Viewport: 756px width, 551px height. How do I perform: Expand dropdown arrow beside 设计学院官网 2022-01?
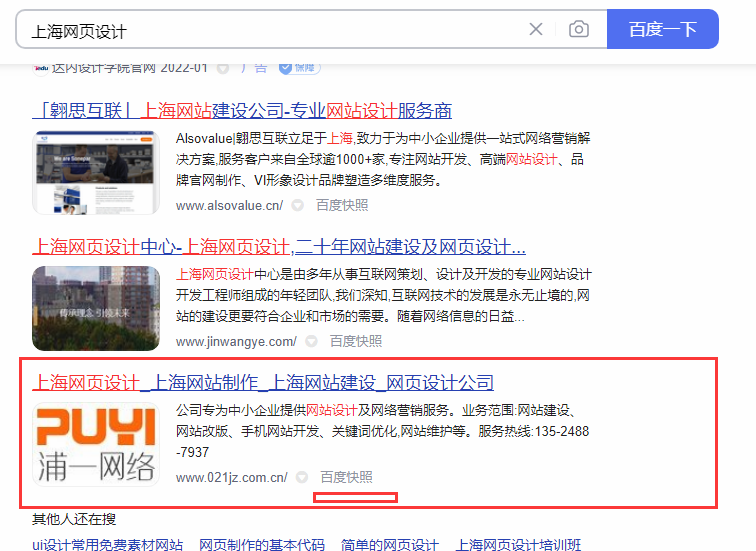tap(223, 68)
